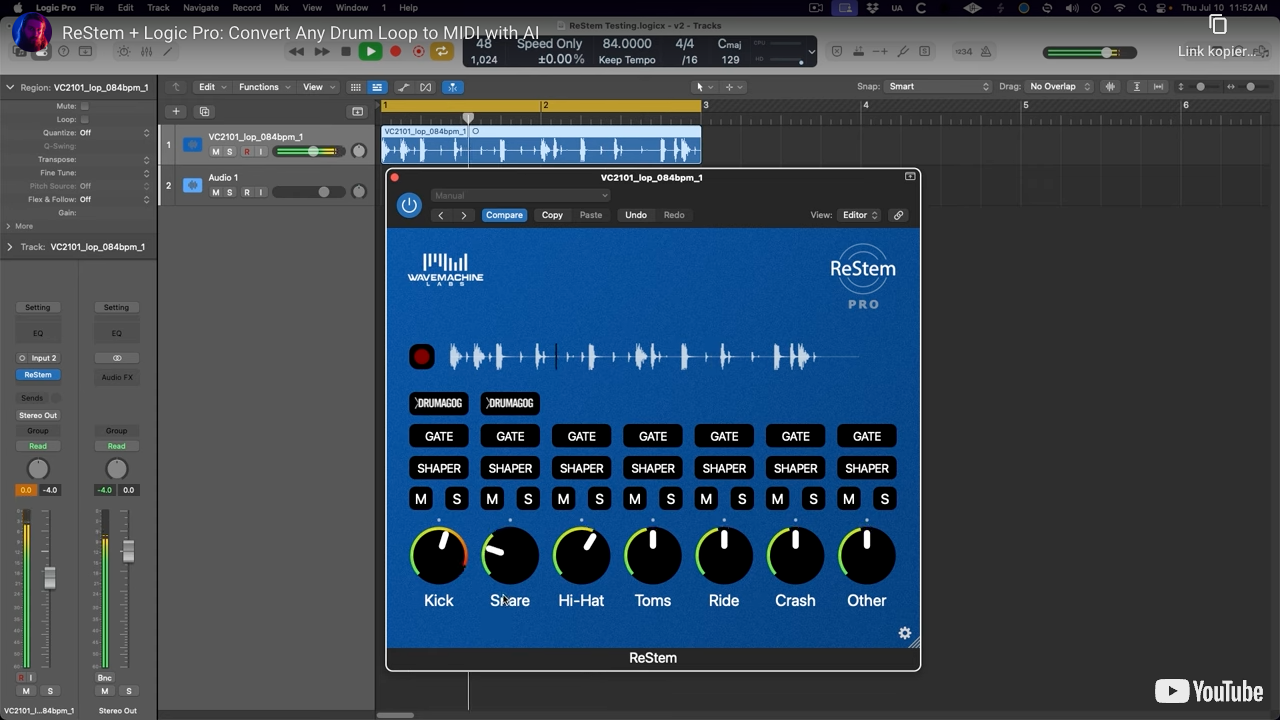This screenshot has height=720, width=1280.
Task: Click the Forward transport button
Action: tap(321, 51)
